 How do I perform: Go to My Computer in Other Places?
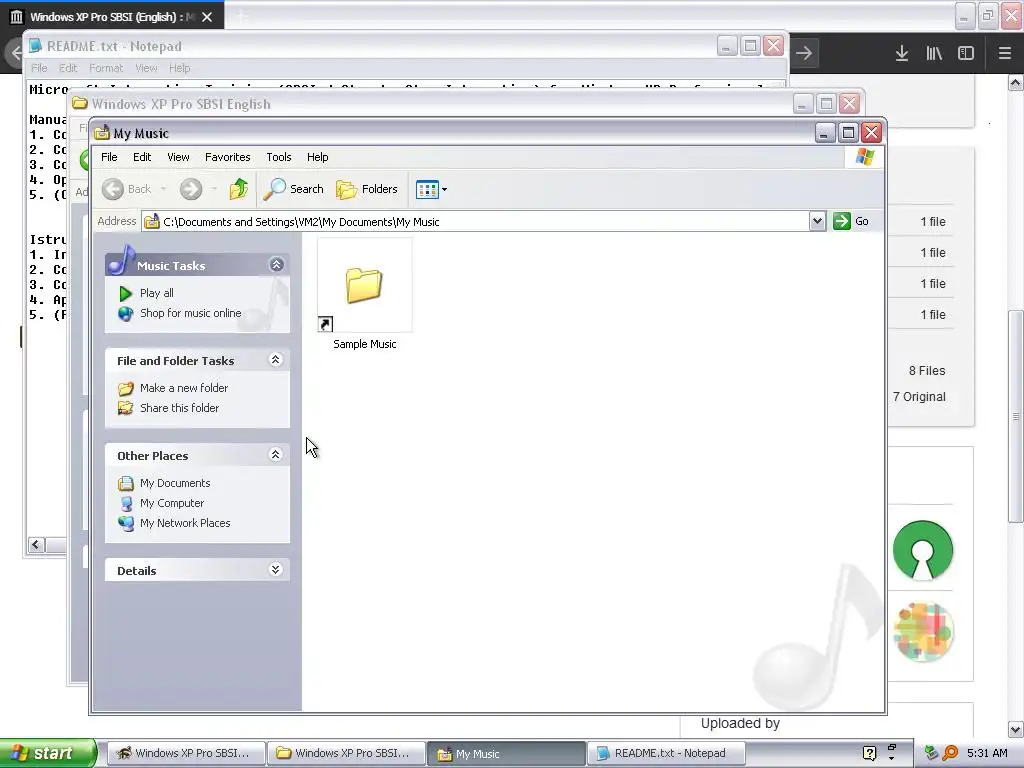[172, 504]
